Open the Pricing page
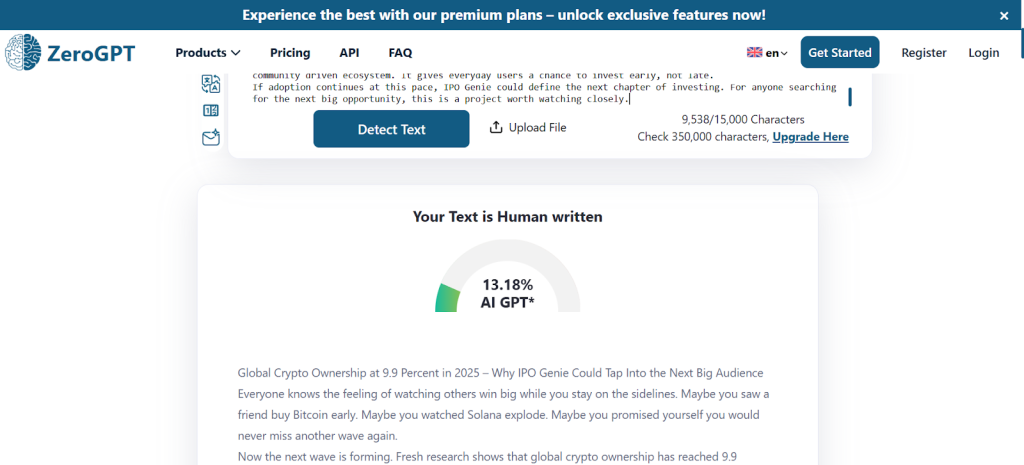The height and width of the screenshot is (465, 1024). click(290, 53)
